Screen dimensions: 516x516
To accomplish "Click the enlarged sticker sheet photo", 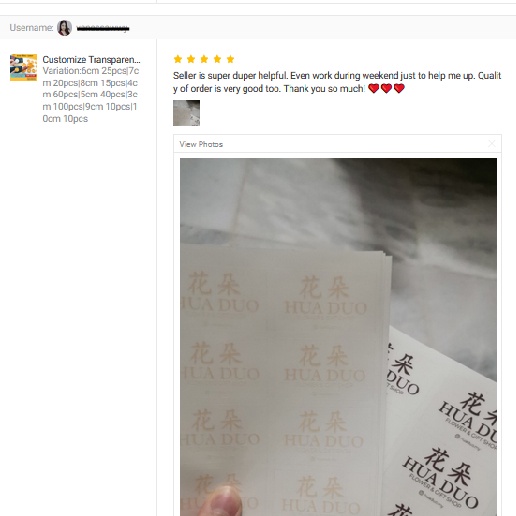I will coord(338,337).
